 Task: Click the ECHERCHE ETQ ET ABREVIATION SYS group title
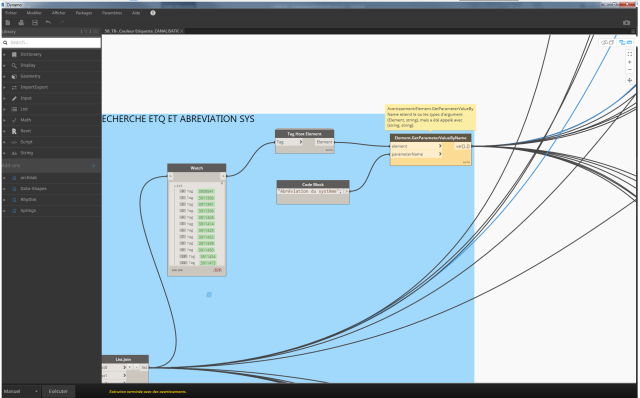(x=178, y=119)
